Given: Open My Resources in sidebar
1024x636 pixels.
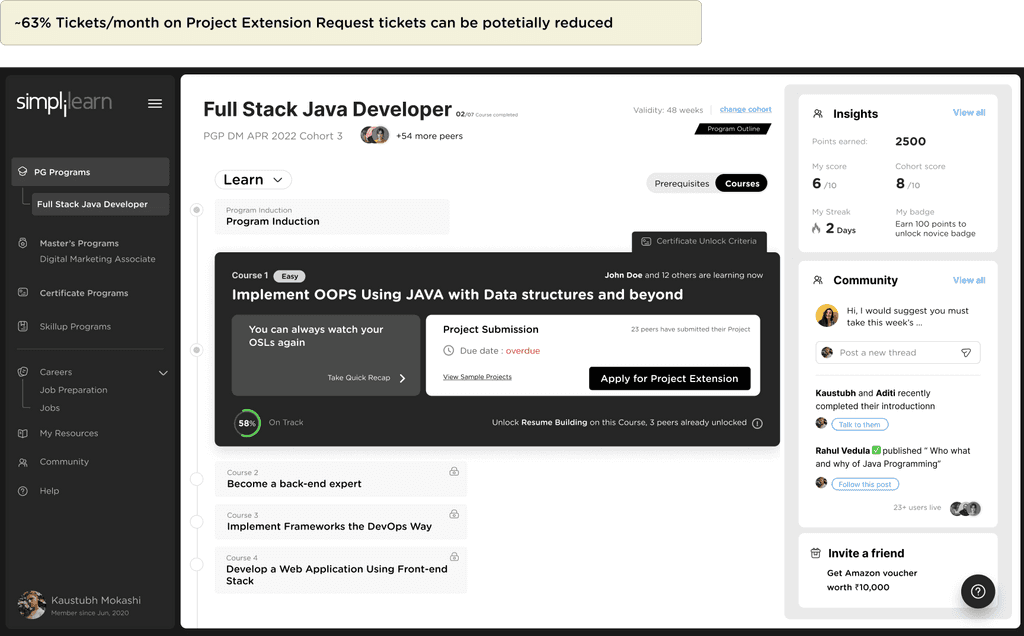Looking at the screenshot, I should pos(69,433).
